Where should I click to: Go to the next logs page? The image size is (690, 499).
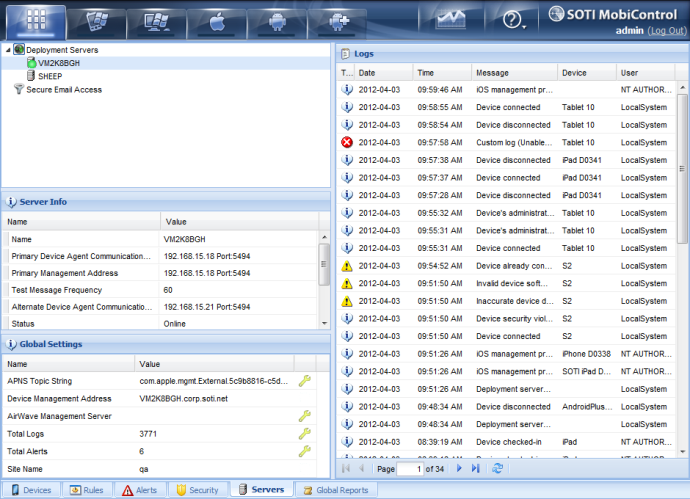coord(459,469)
